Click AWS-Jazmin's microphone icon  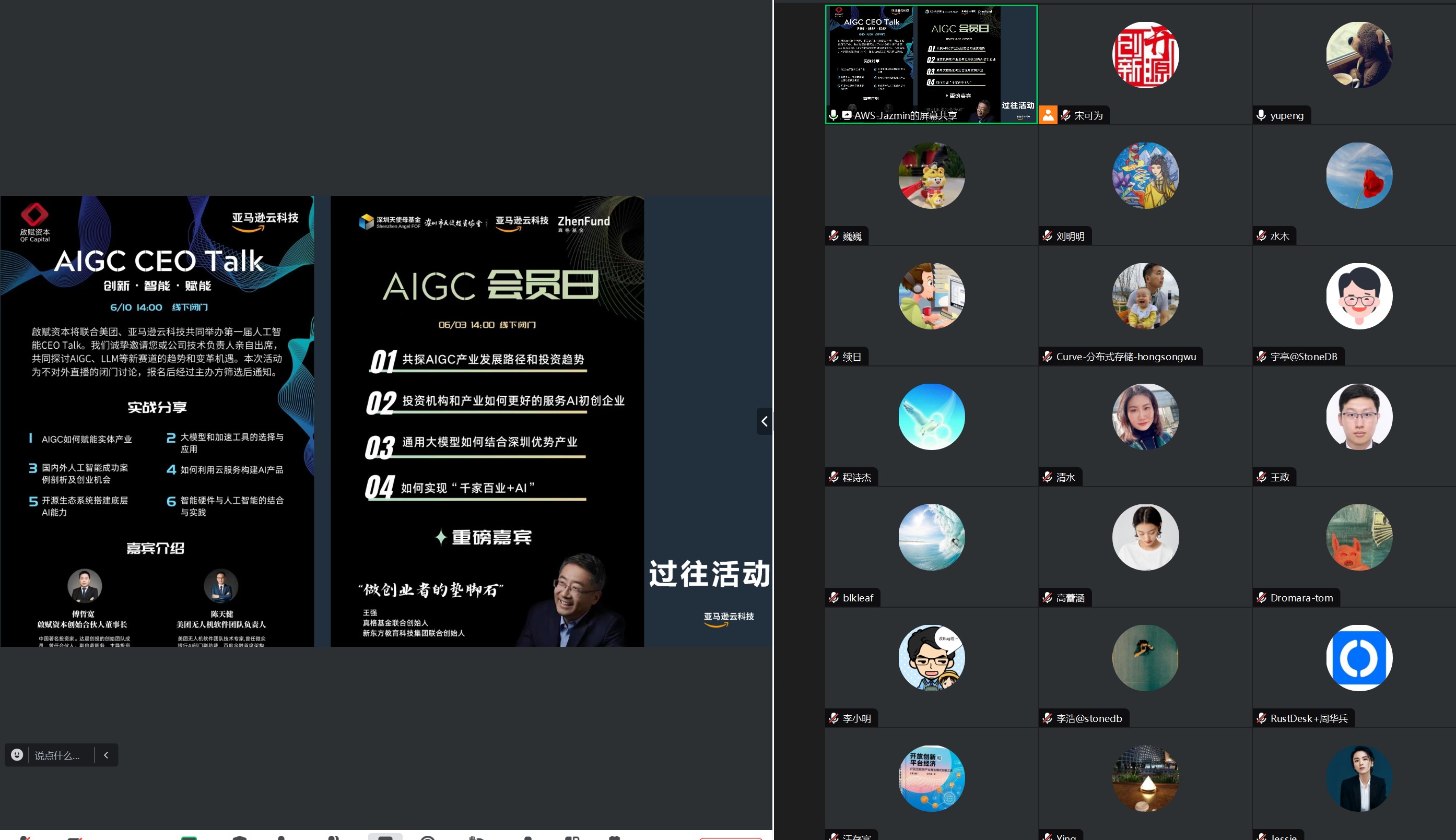tap(833, 115)
